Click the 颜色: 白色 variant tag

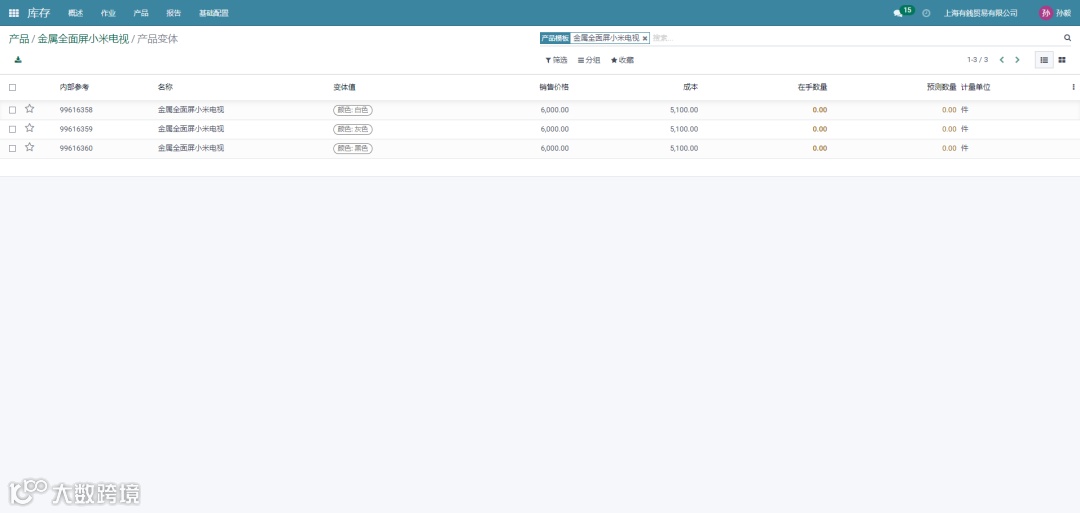[x=353, y=110]
